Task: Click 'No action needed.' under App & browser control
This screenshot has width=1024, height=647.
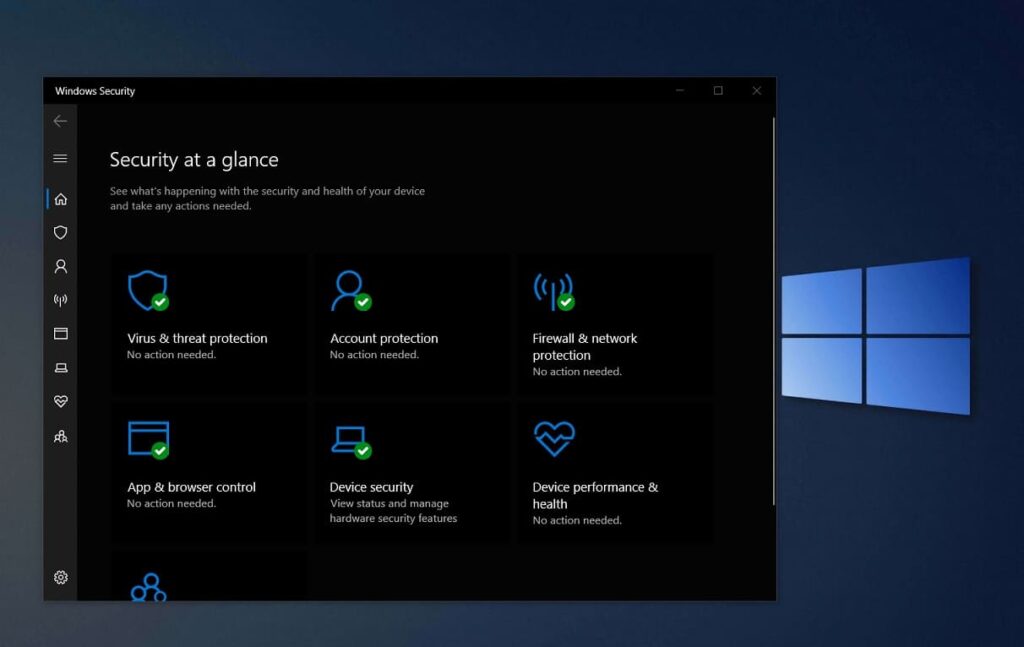Action: click(171, 503)
